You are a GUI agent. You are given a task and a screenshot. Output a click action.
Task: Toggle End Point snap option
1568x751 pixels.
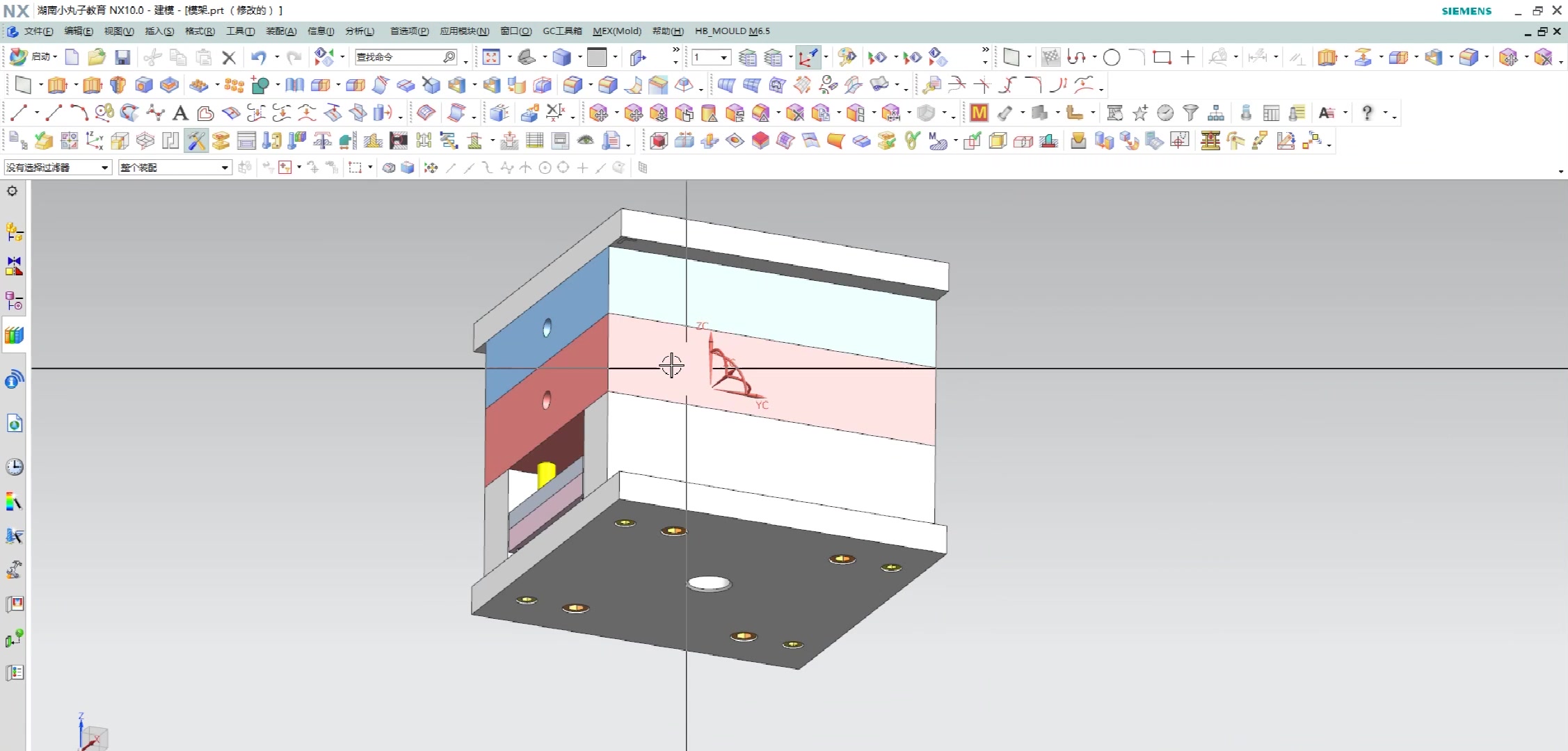451,168
